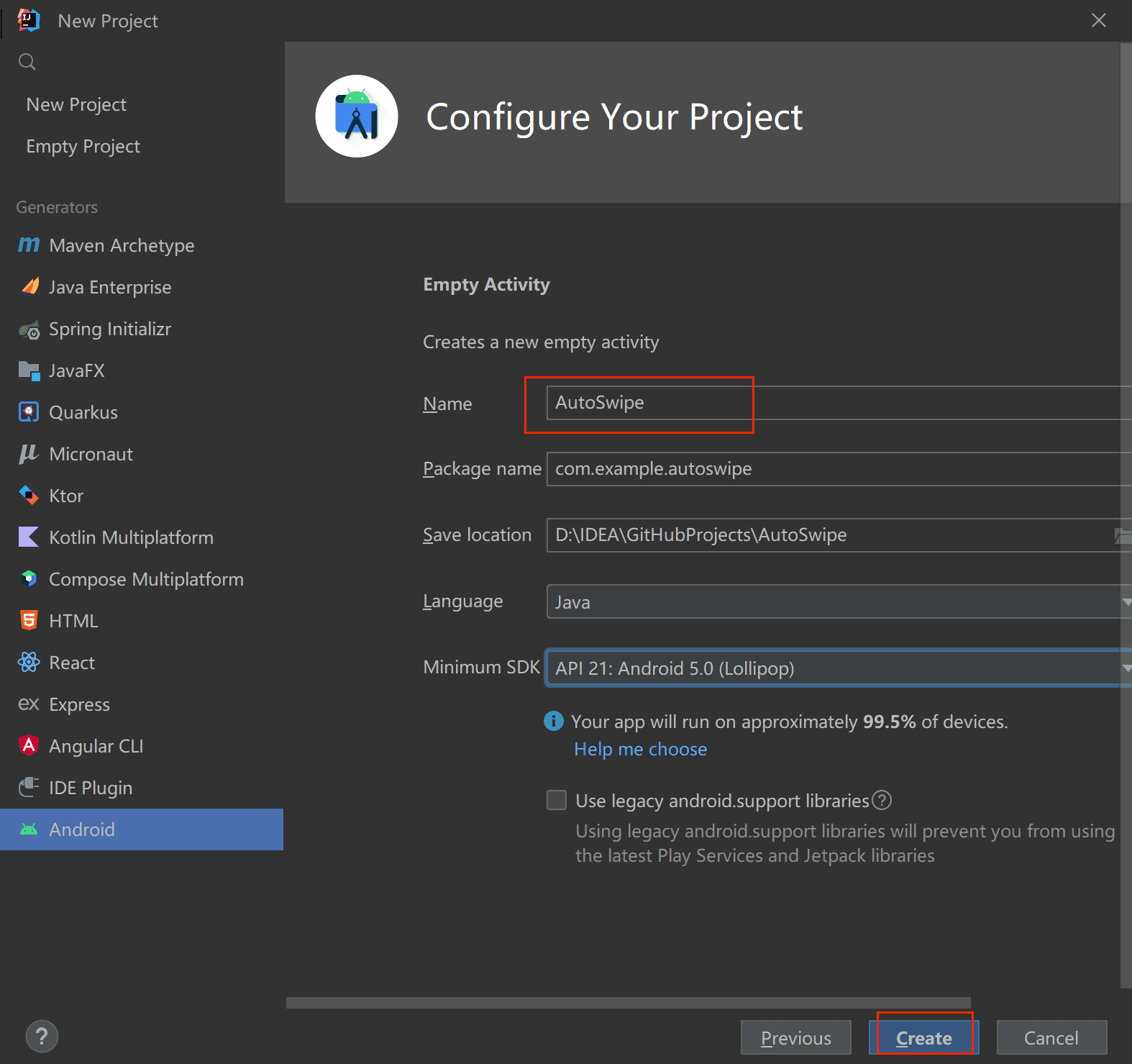Viewport: 1132px width, 1064px height.
Task: Click the IntelliJ IDEA logo in title bar
Action: click(x=29, y=20)
